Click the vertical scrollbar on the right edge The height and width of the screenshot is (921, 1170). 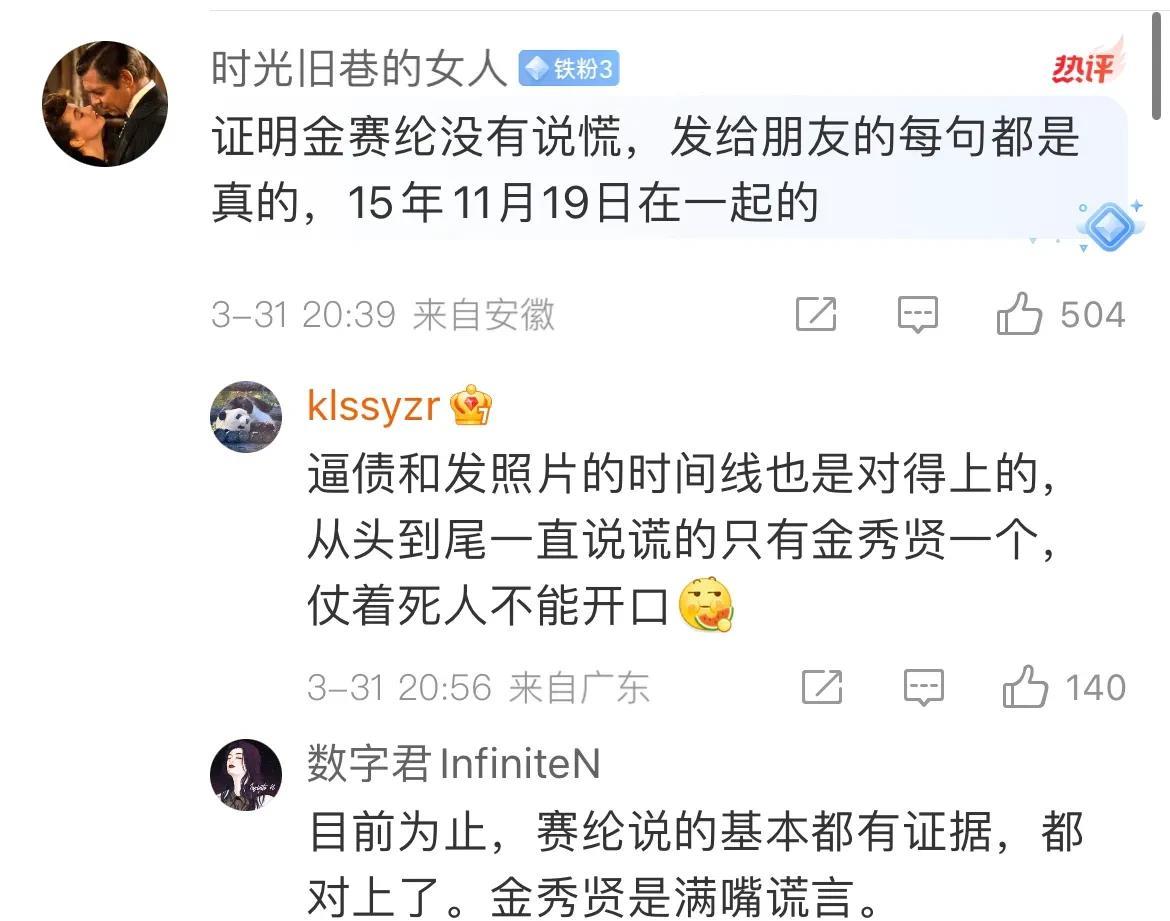coord(1156,67)
